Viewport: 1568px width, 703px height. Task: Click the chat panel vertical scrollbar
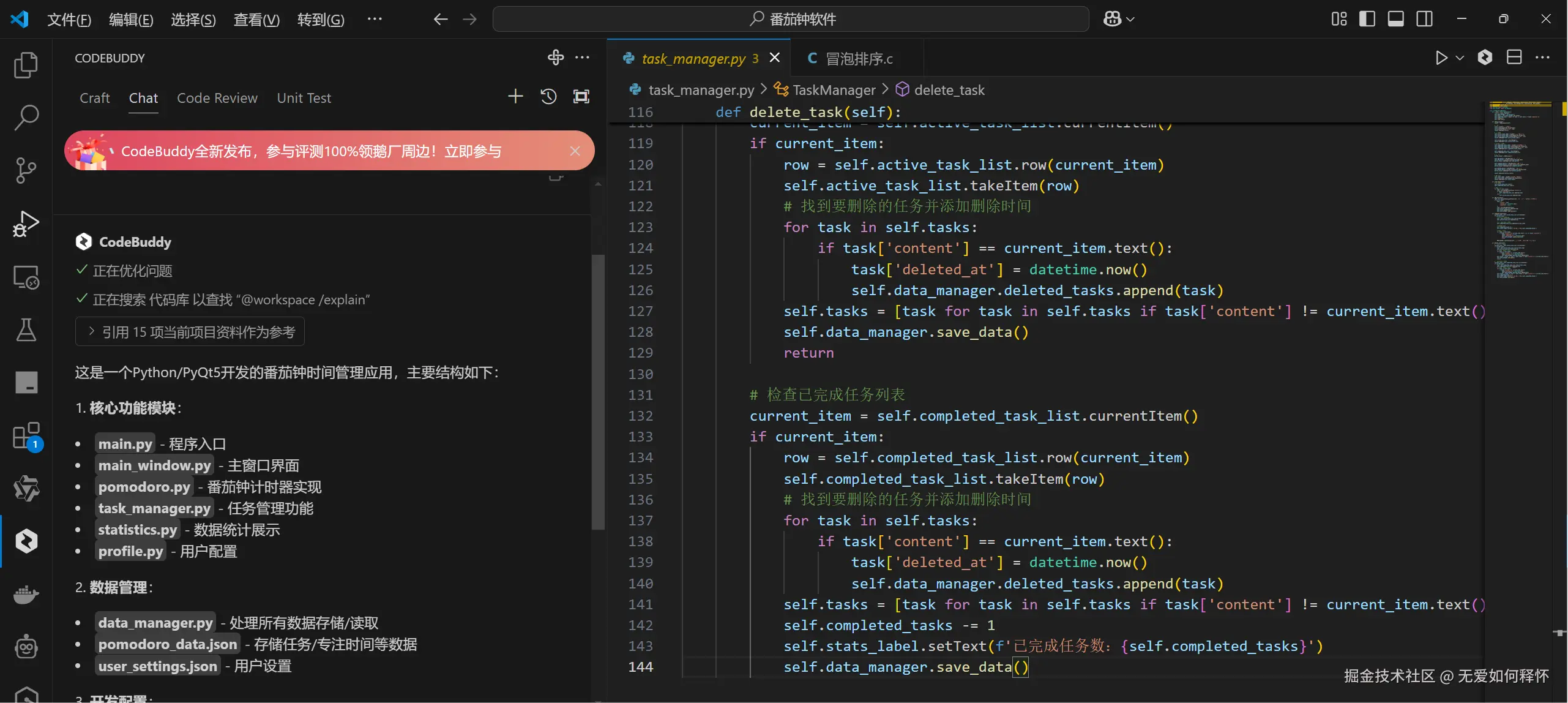(x=598, y=392)
